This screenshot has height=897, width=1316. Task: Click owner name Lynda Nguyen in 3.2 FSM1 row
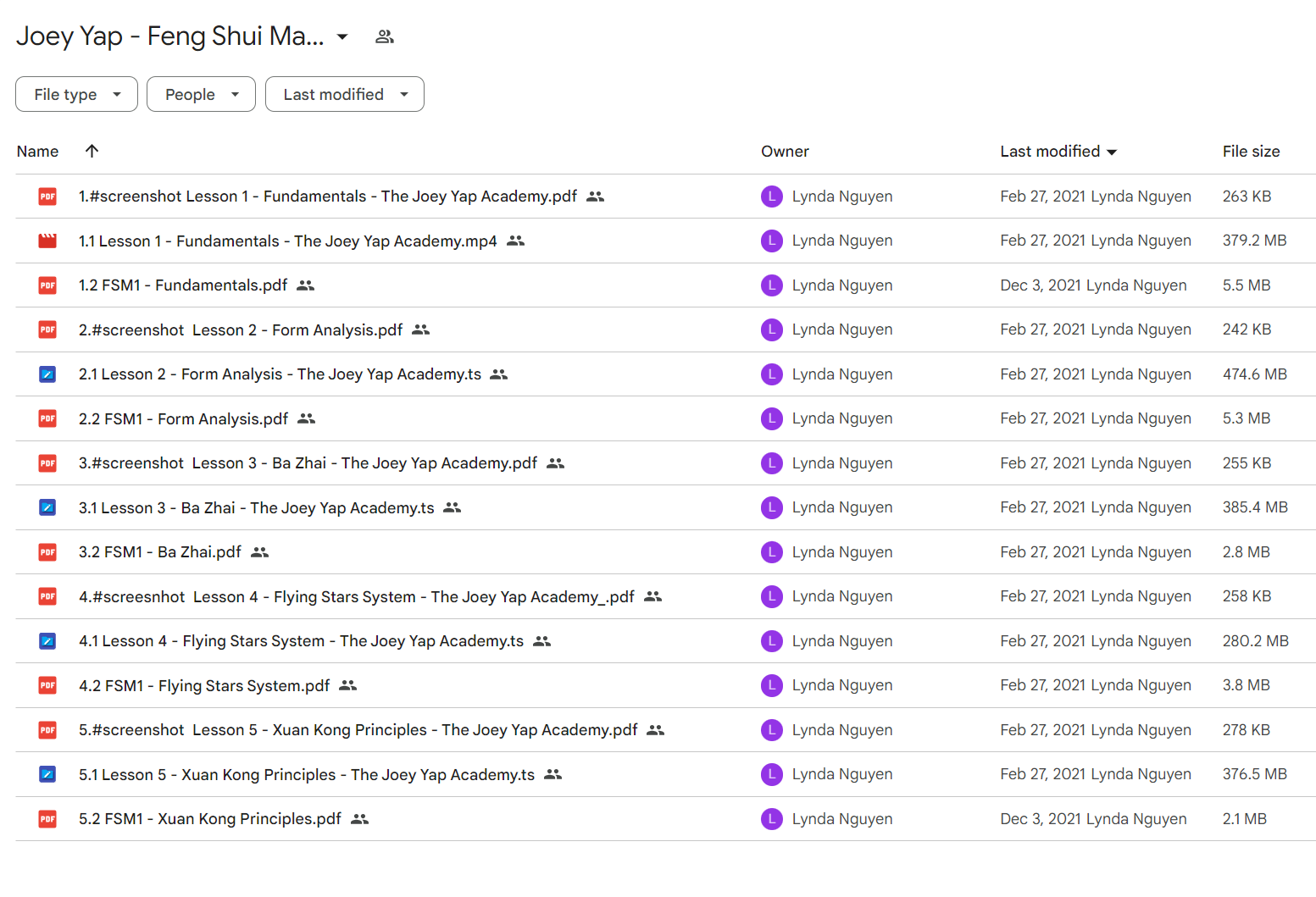coord(842,552)
